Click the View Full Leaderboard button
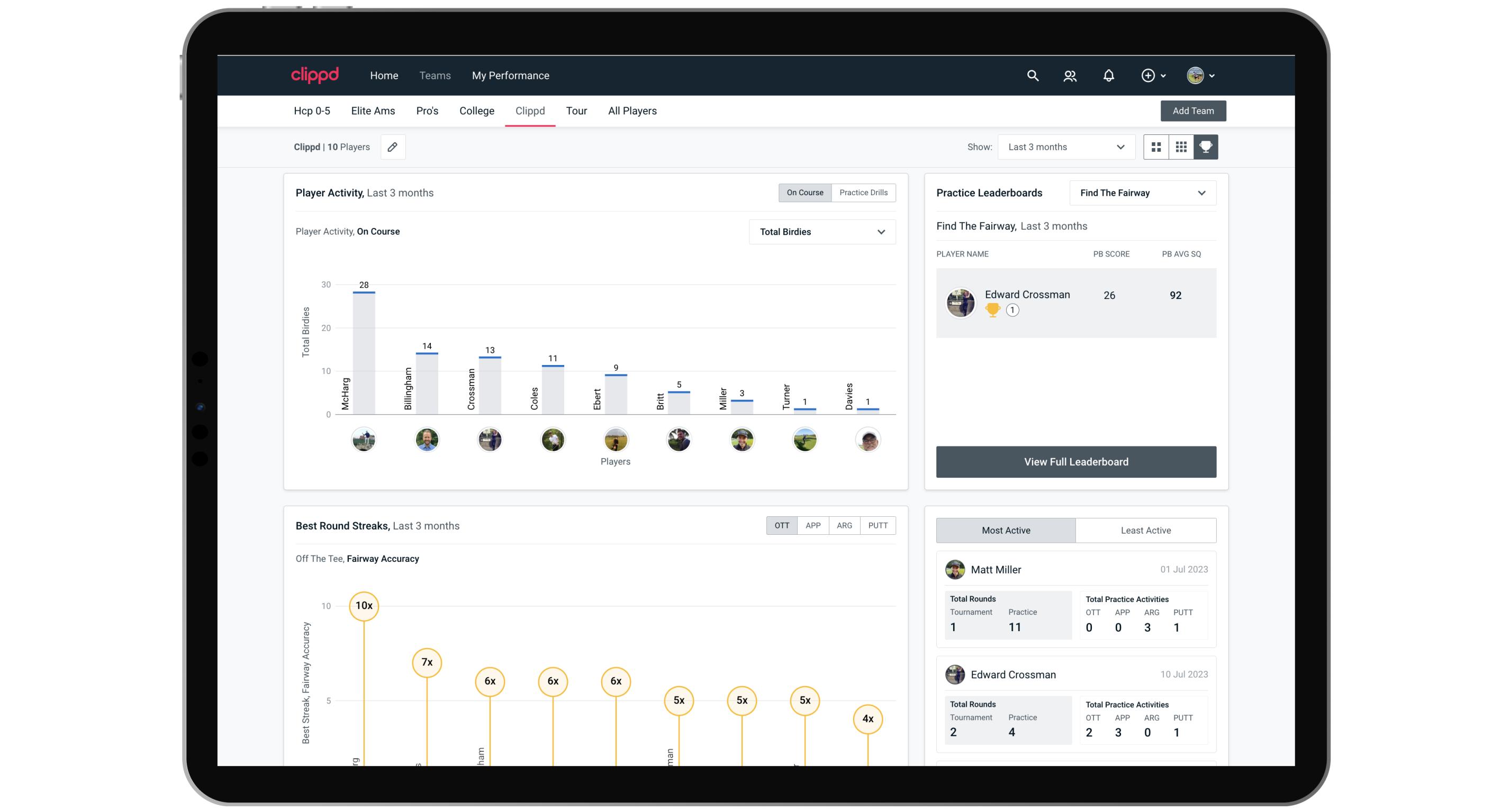The height and width of the screenshot is (812, 1510). pos(1075,462)
